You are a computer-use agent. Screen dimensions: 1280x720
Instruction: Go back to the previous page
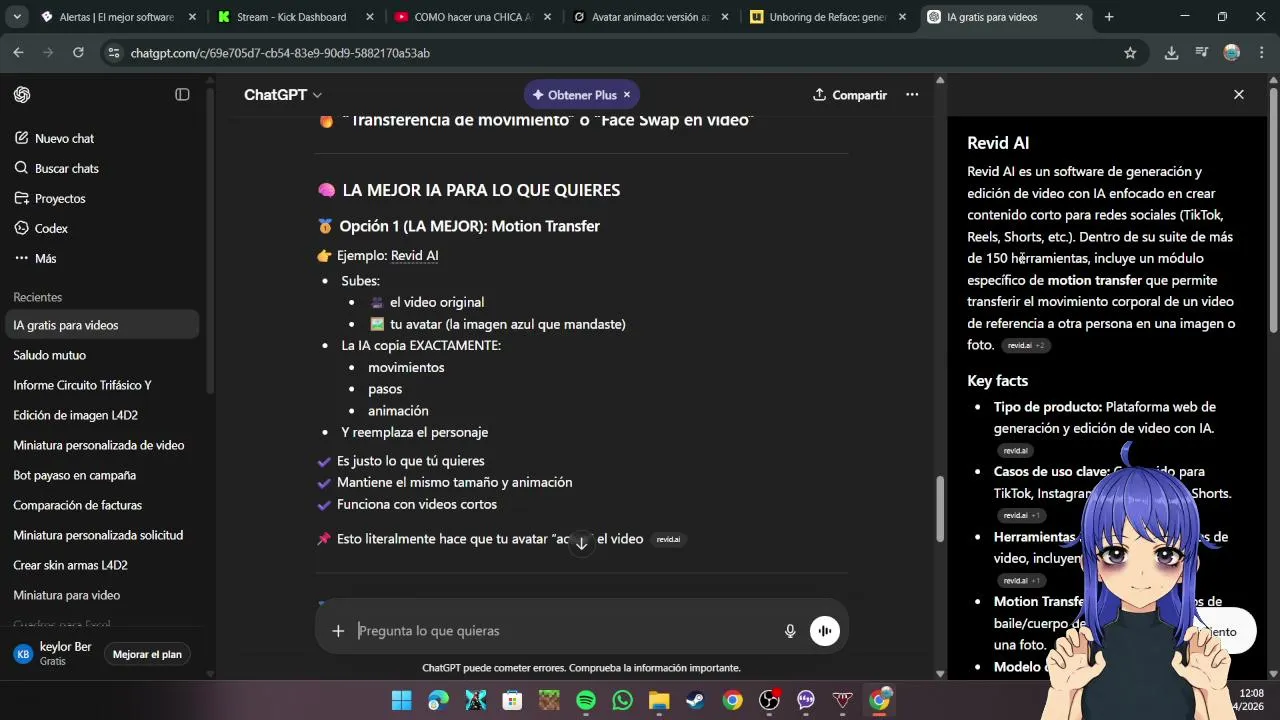pyautogui.click(x=18, y=53)
